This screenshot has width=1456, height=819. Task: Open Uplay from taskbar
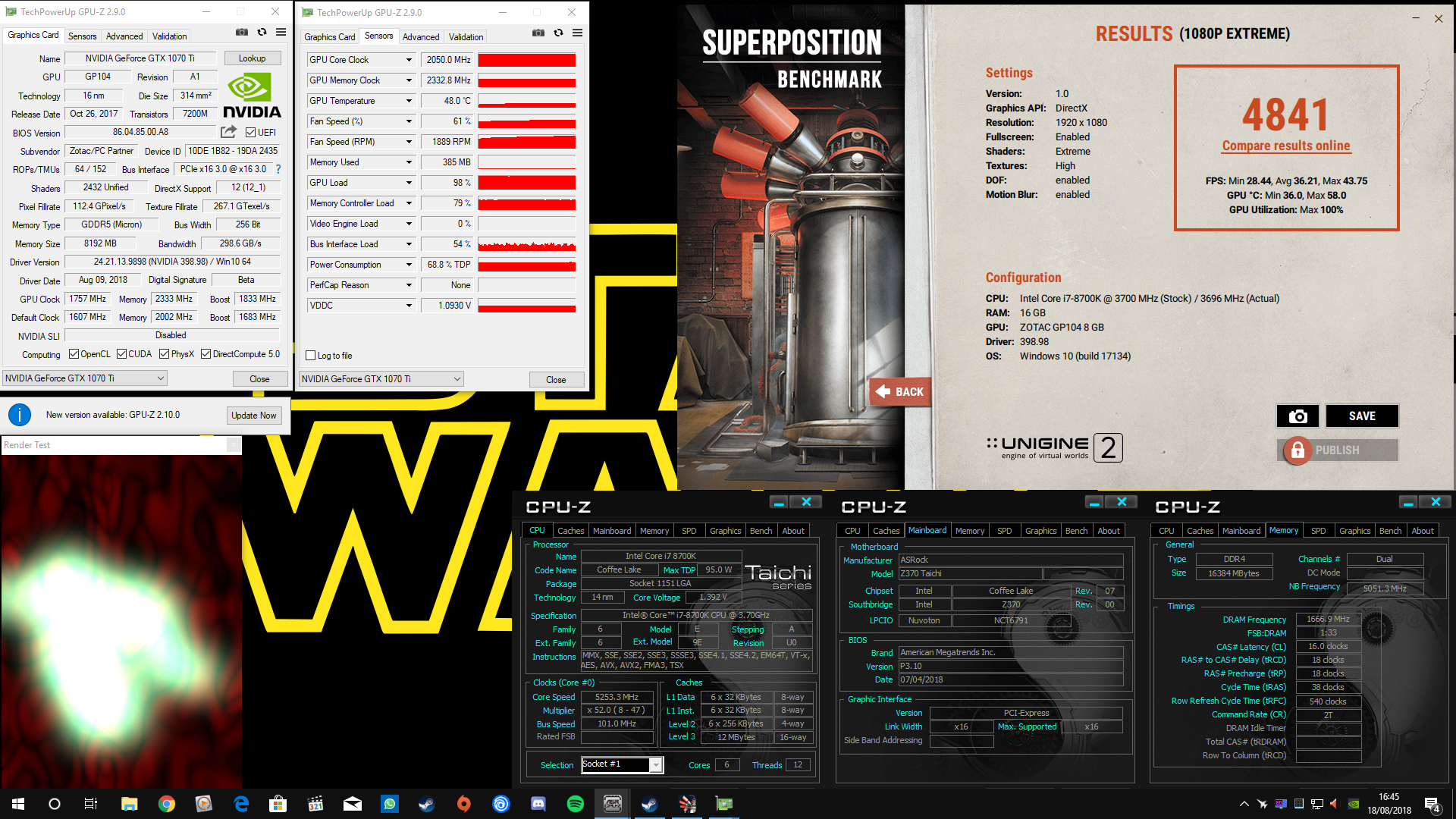click(501, 804)
